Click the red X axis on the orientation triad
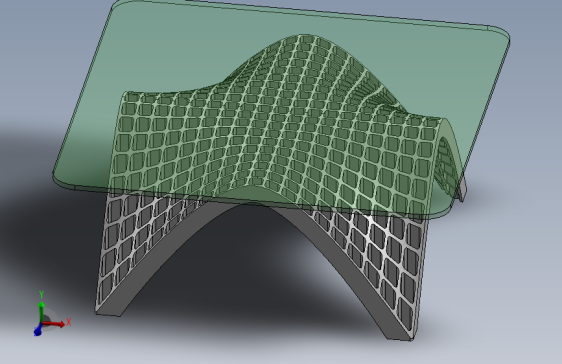 point(54,324)
